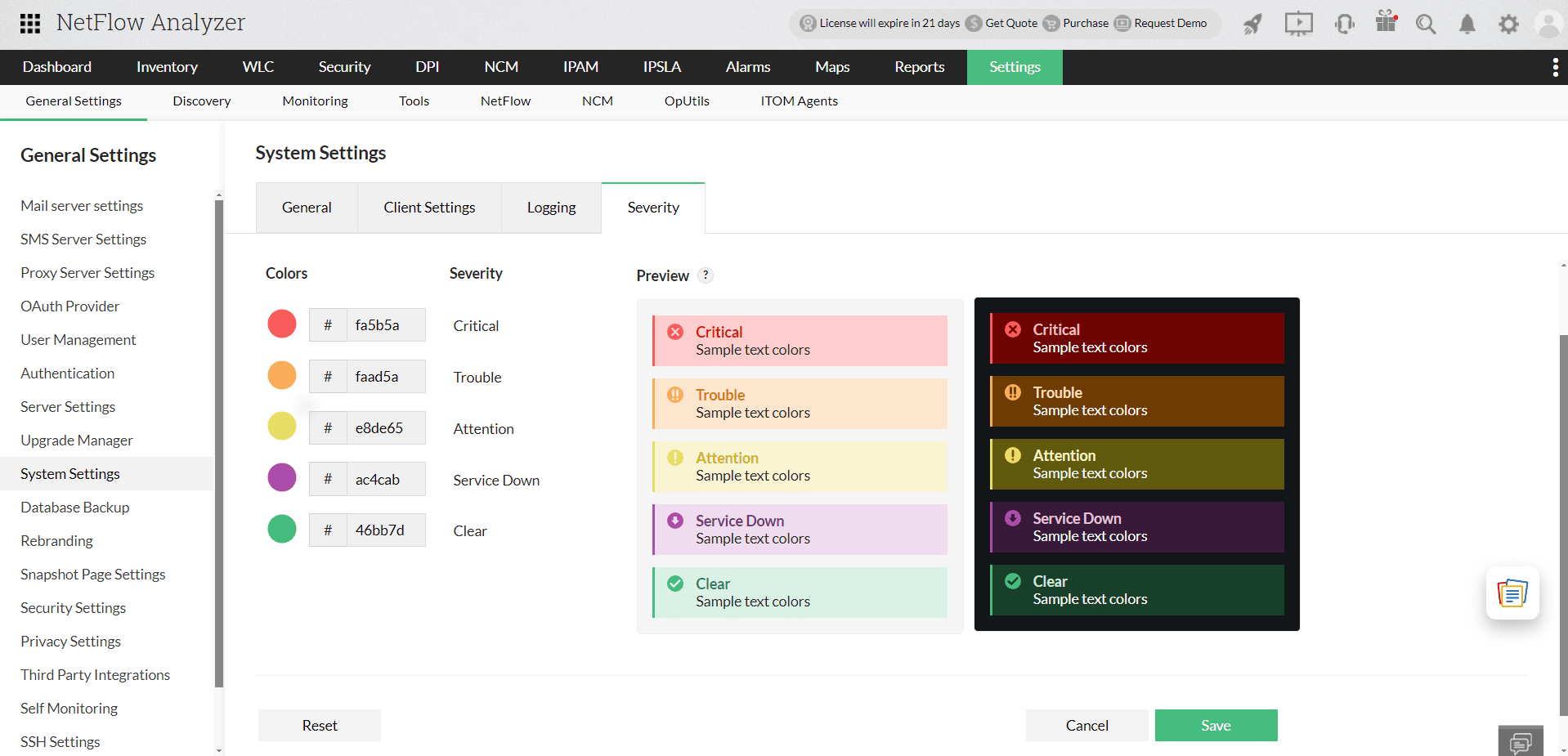Image resolution: width=1568 pixels, height=756 pixels.
Task: Click the Critical red color swatch
Action: (281, 324)
